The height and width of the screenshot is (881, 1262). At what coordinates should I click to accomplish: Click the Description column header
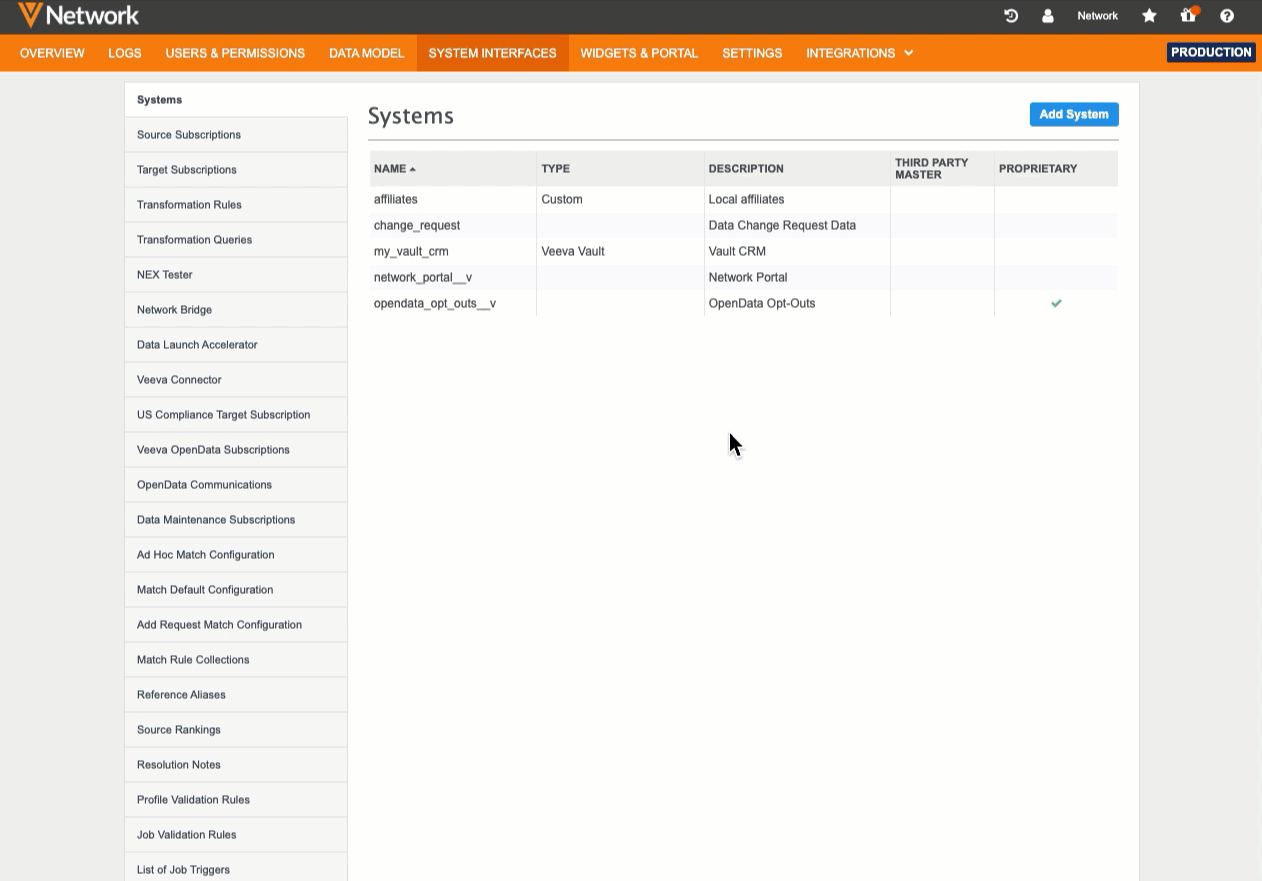pyautogui.click(x=797, y=169)
